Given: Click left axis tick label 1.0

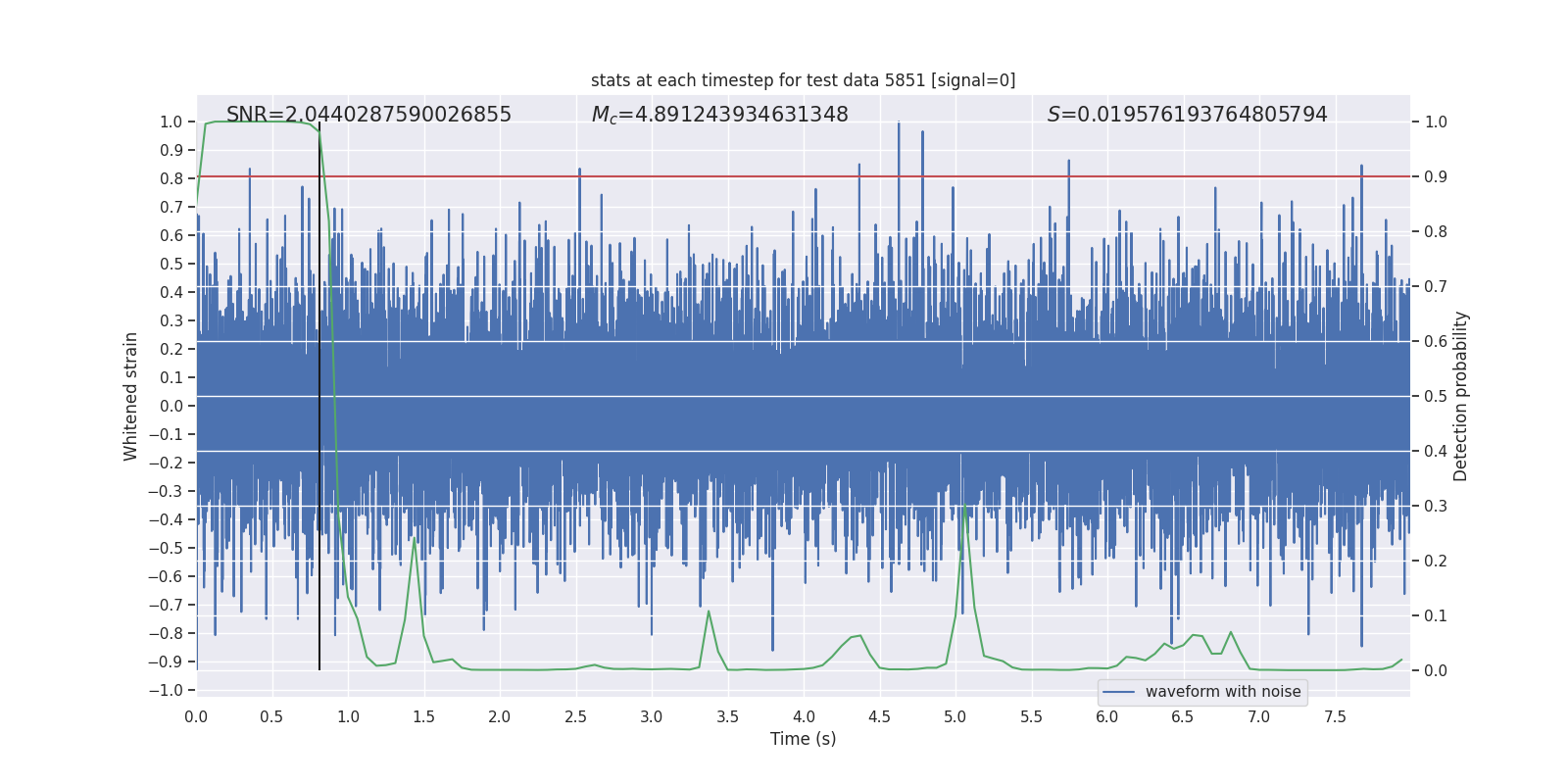Looking at the screenshot, I should pos(171,122).
